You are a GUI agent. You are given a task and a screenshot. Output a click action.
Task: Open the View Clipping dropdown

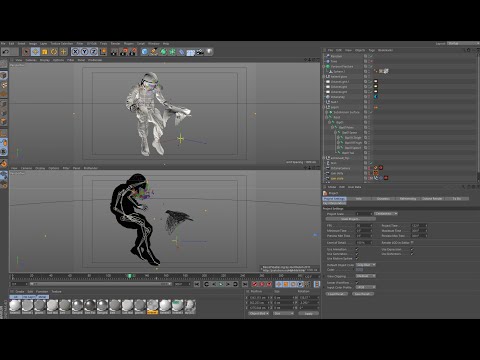(x=366, y=276)
